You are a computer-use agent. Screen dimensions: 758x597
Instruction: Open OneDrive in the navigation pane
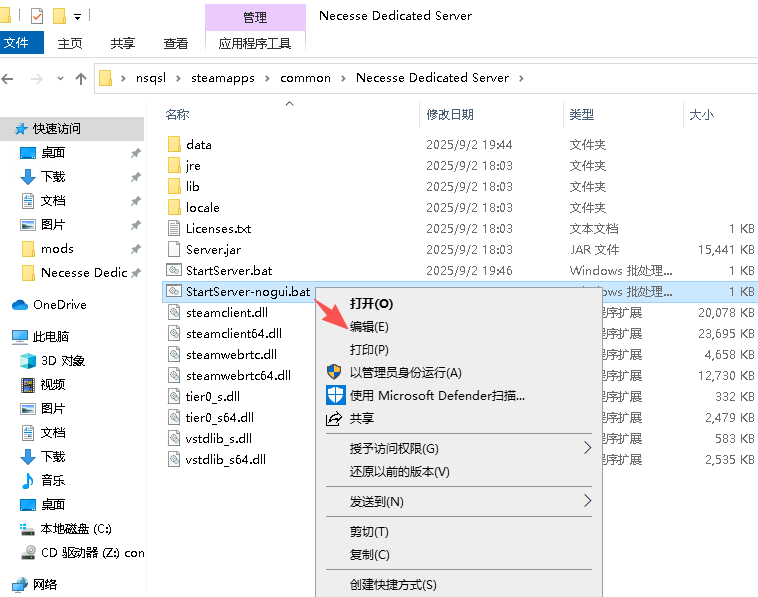(59, 304)
